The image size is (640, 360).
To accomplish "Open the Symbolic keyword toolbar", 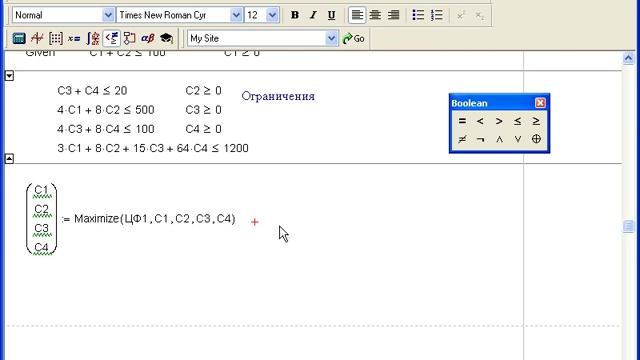I will 167,38.
